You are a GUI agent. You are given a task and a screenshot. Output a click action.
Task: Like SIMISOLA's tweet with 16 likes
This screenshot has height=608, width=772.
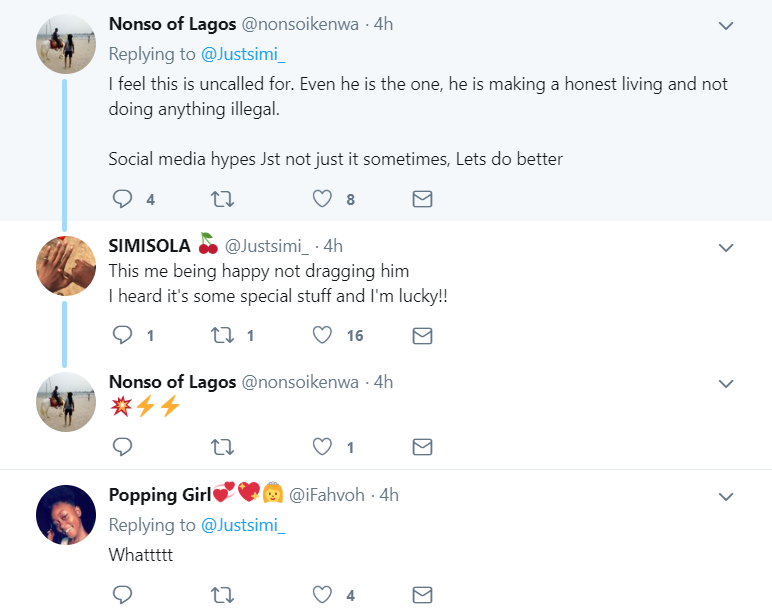(322, 335)
